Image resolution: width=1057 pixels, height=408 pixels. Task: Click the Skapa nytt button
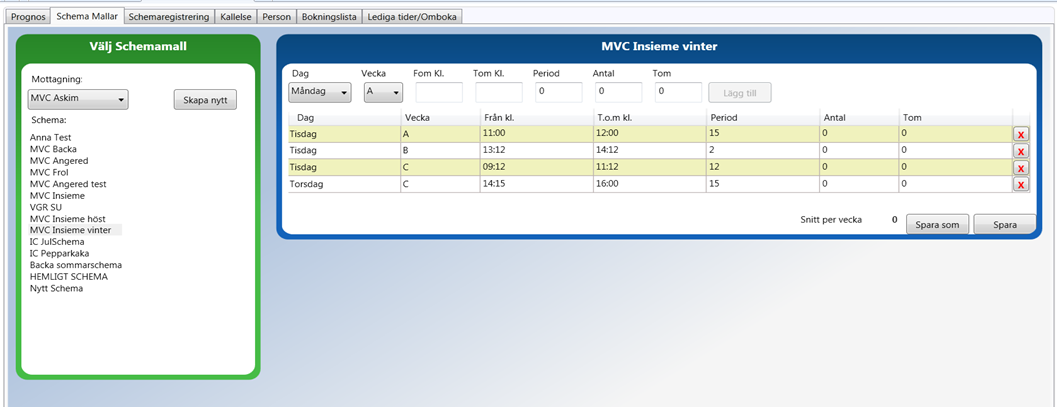click(x=205, y=100)
